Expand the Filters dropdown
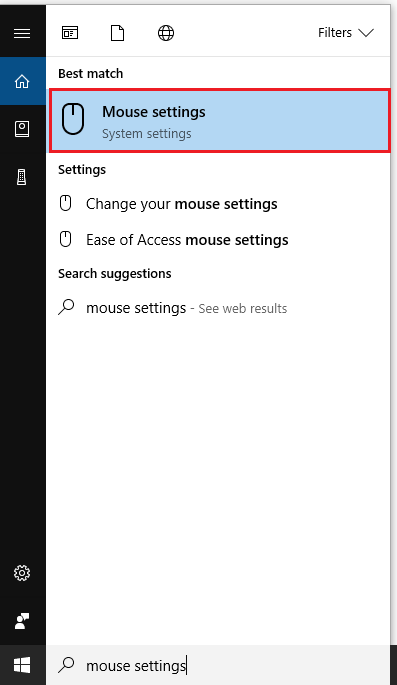 [345, 33]
